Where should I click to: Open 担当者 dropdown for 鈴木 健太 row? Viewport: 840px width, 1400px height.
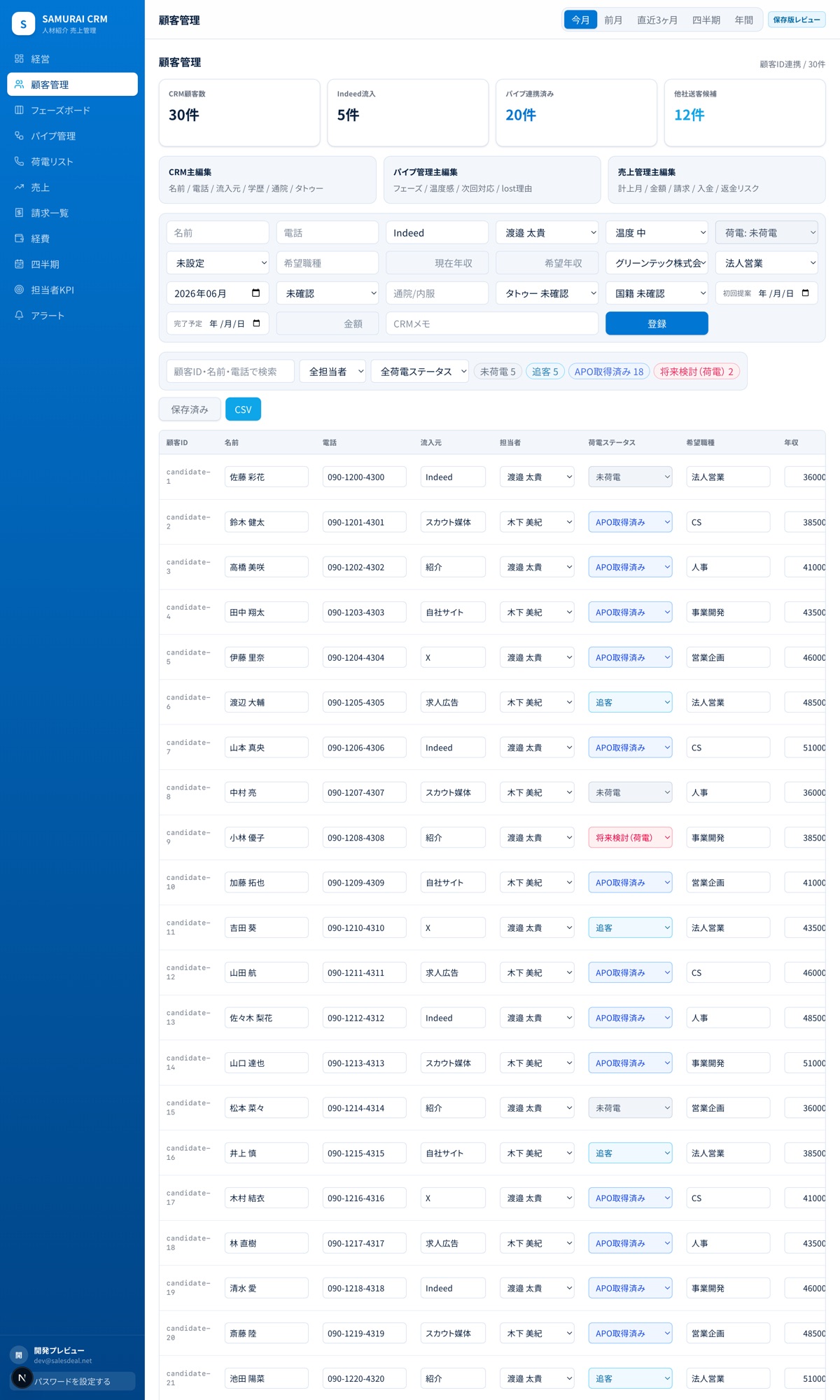tap(537, 522)
